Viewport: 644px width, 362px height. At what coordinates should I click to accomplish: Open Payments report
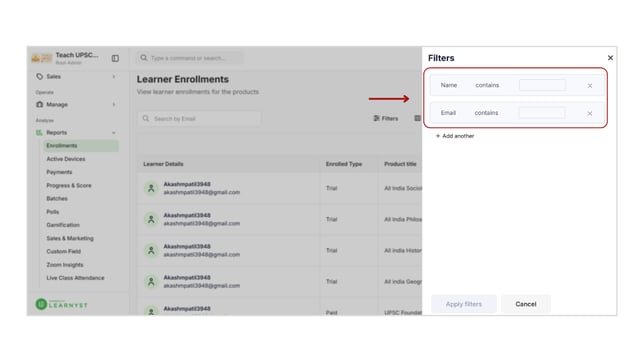(59, 172)
